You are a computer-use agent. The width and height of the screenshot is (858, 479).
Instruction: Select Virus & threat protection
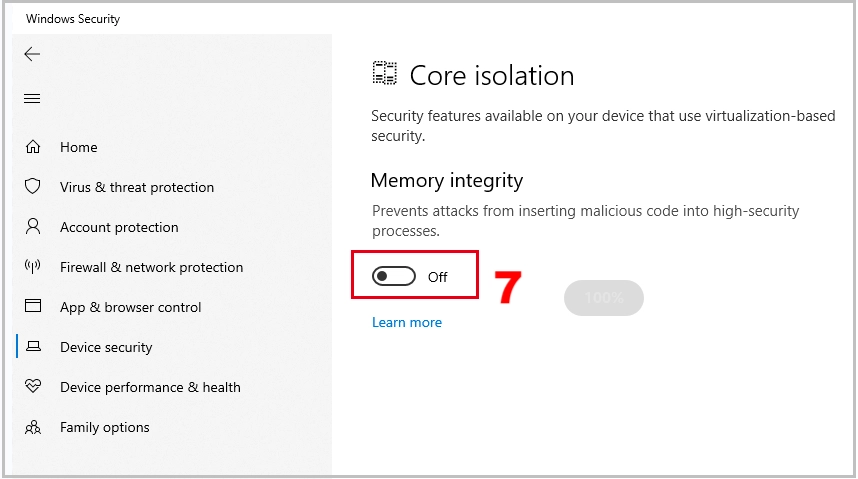pyautogui.click(x=137, y=187)
